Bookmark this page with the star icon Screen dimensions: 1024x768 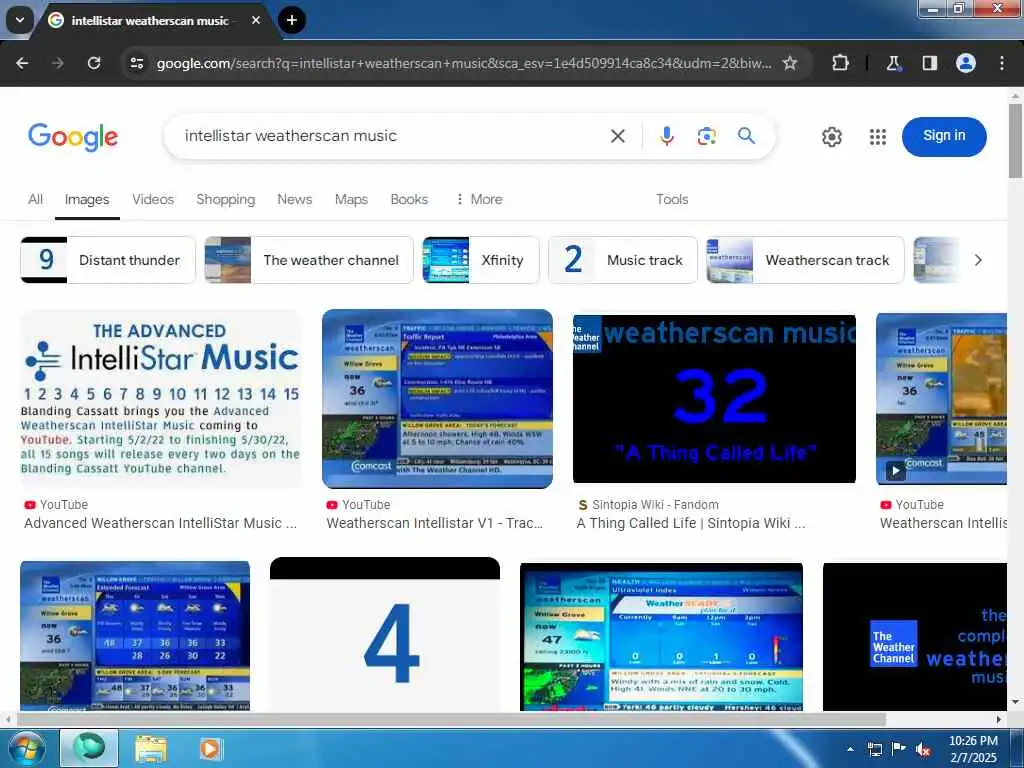pos(790,63)
